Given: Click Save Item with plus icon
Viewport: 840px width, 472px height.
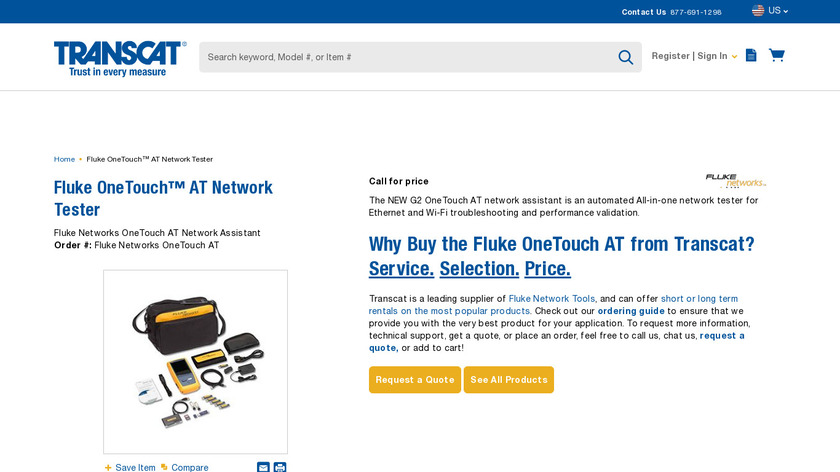Looking at the screenshot, I should click(130, 467).
